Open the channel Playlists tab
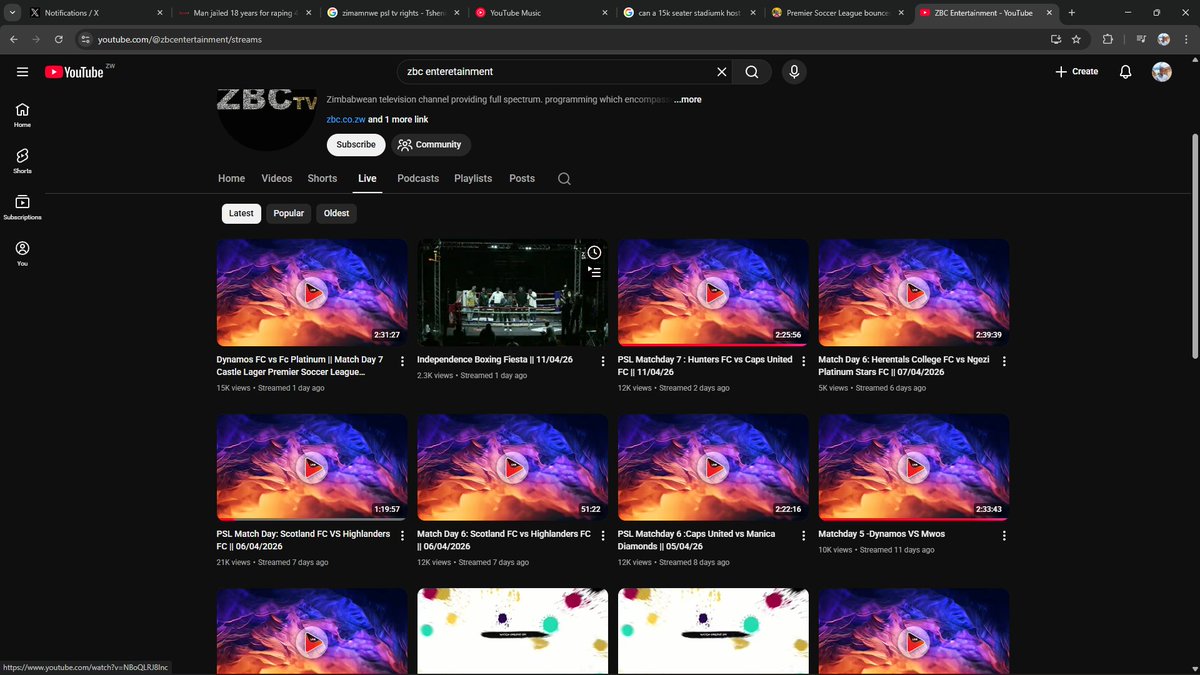Image resolution: width=1200 pixels, height=675 pixels. (x=473, y=178)
